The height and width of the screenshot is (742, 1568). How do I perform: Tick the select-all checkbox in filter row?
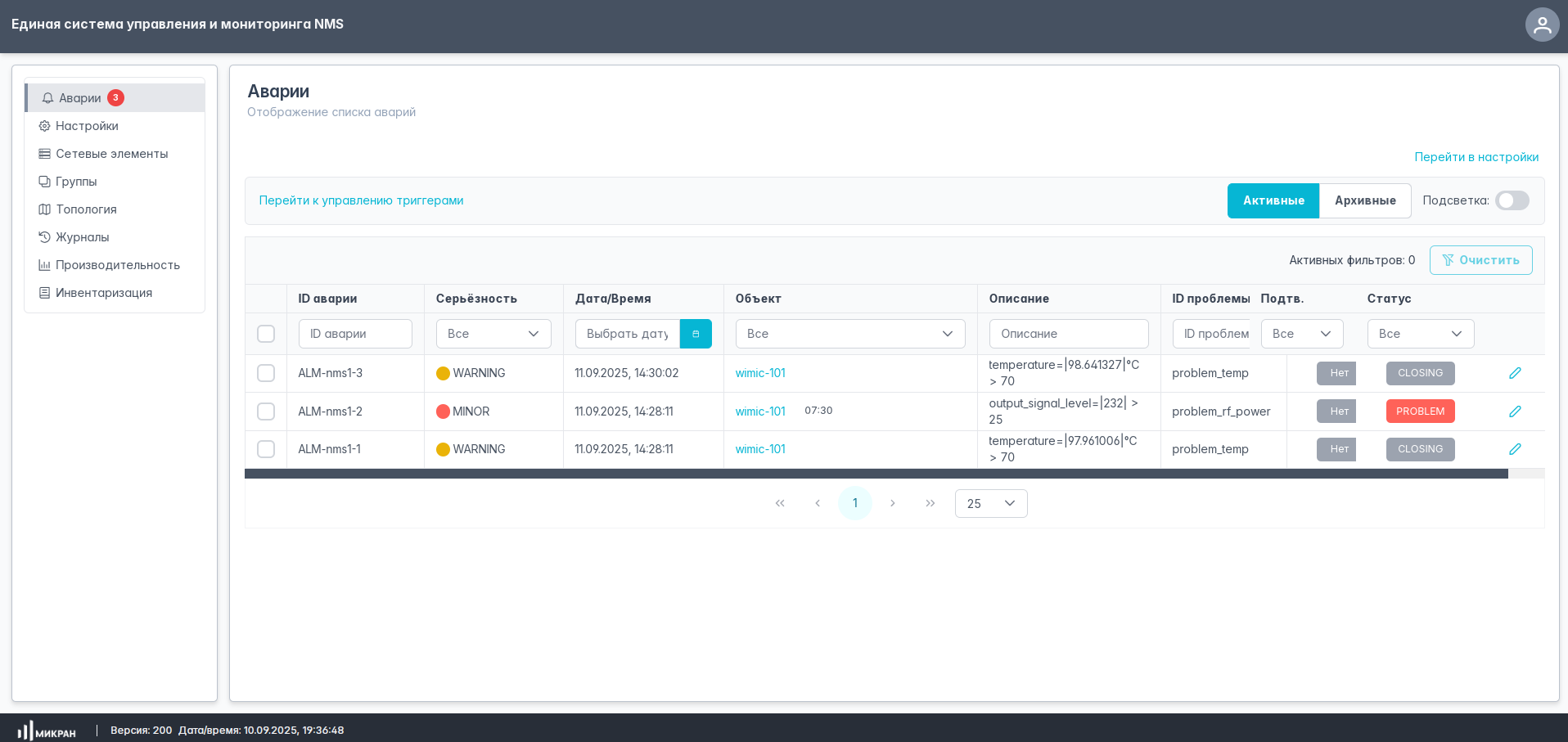tap(266, 334)
